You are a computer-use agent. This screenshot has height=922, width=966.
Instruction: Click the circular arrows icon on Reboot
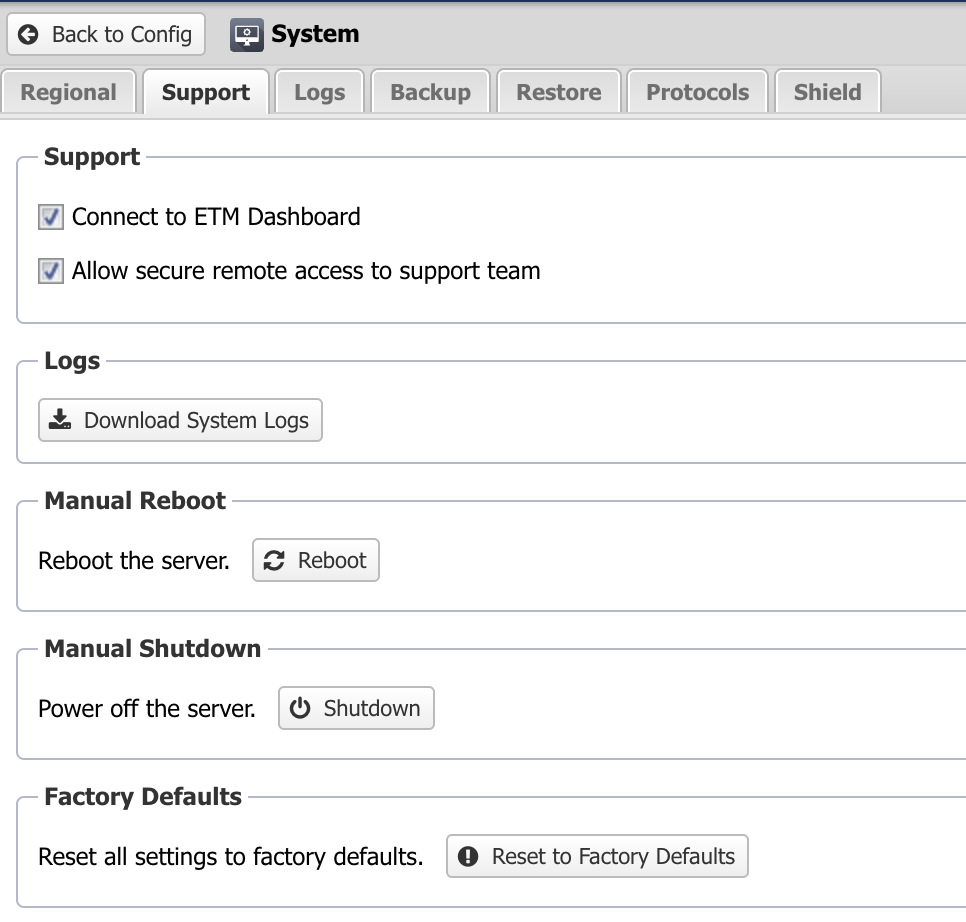(274, 561)
